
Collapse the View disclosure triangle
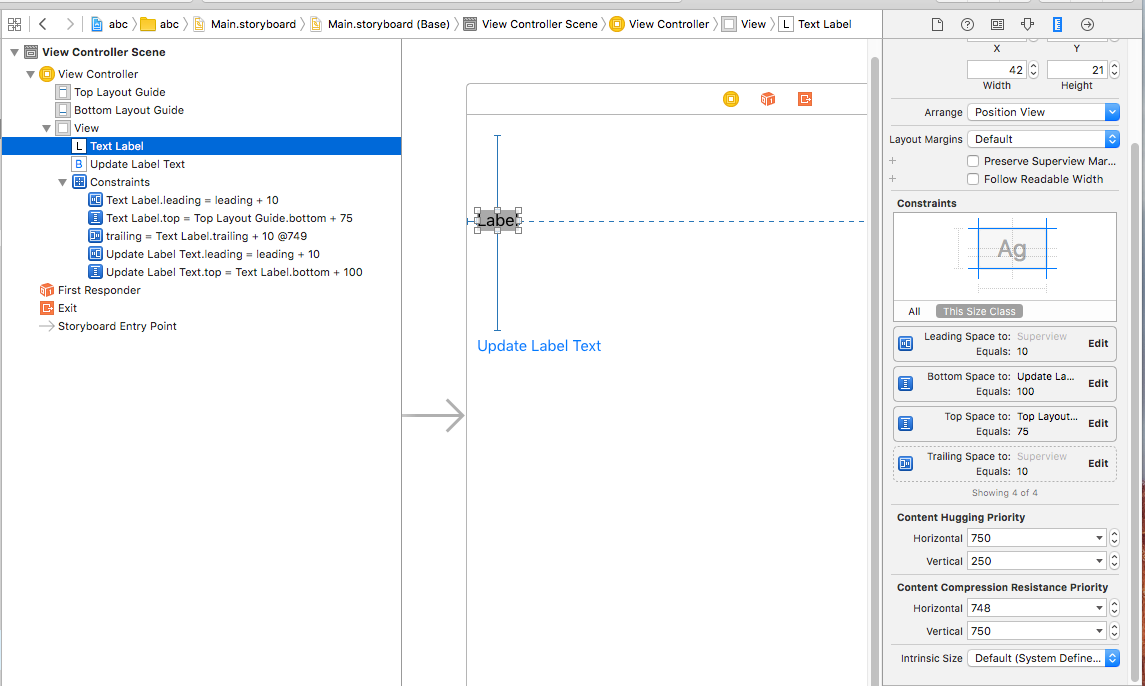[x=46, y=129]
